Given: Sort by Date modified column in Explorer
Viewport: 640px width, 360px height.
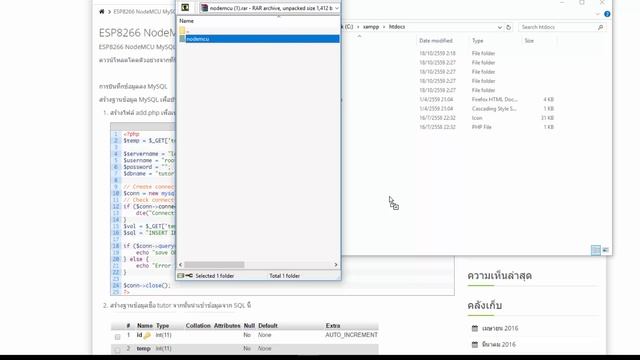Looking at the screenshot, I should (436, 41).
